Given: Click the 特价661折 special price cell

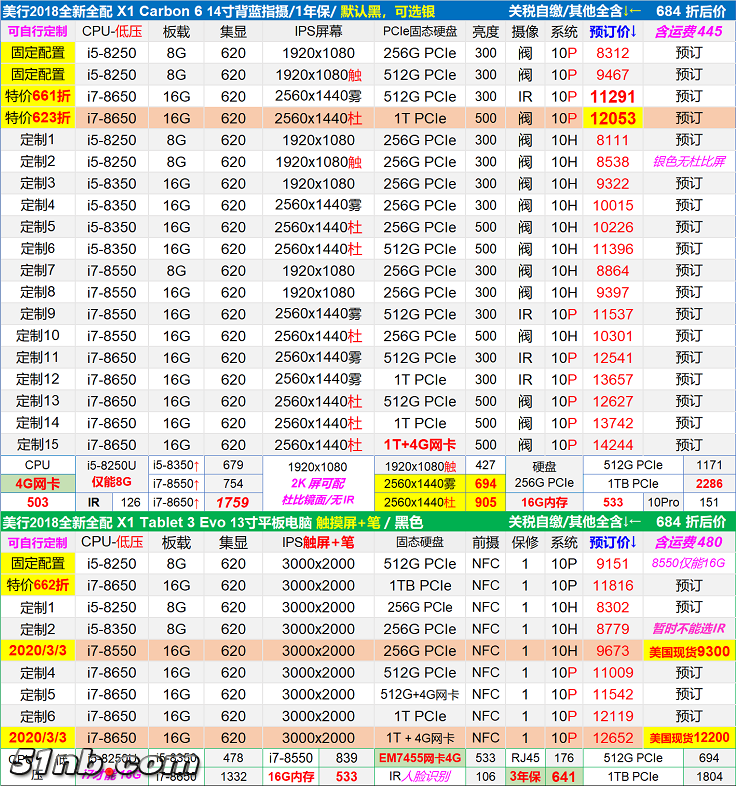Looking at the screenshot, I should tap(38, 96).
